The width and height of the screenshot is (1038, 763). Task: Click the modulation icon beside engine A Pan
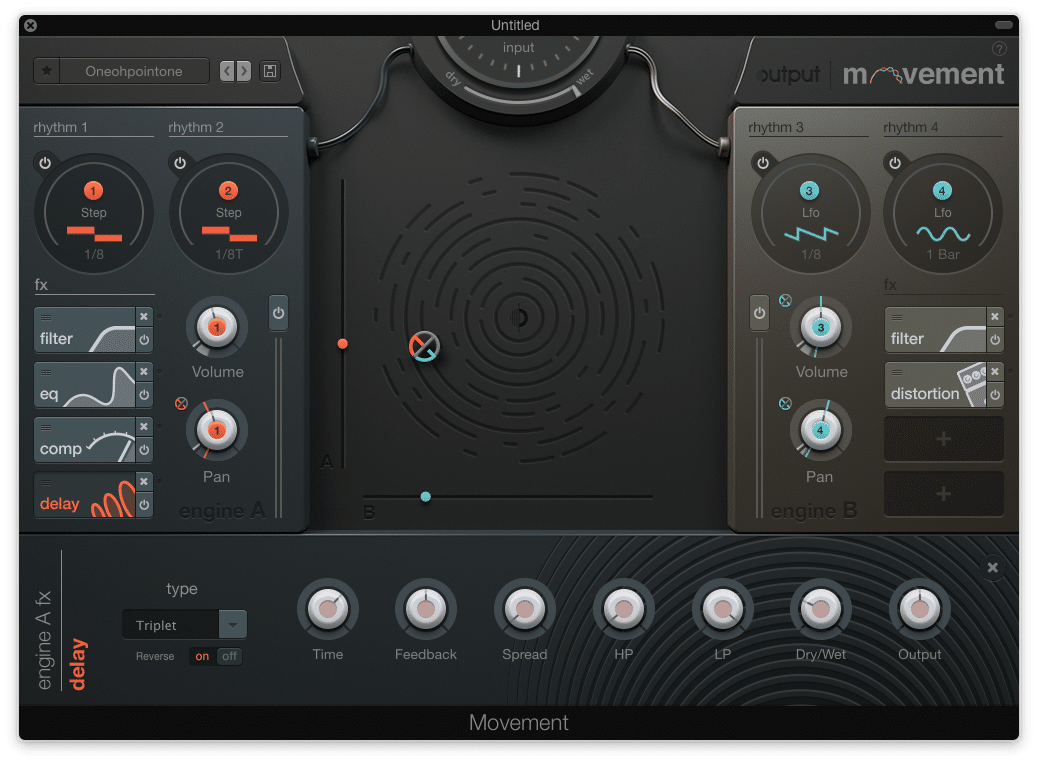[181, 404]
